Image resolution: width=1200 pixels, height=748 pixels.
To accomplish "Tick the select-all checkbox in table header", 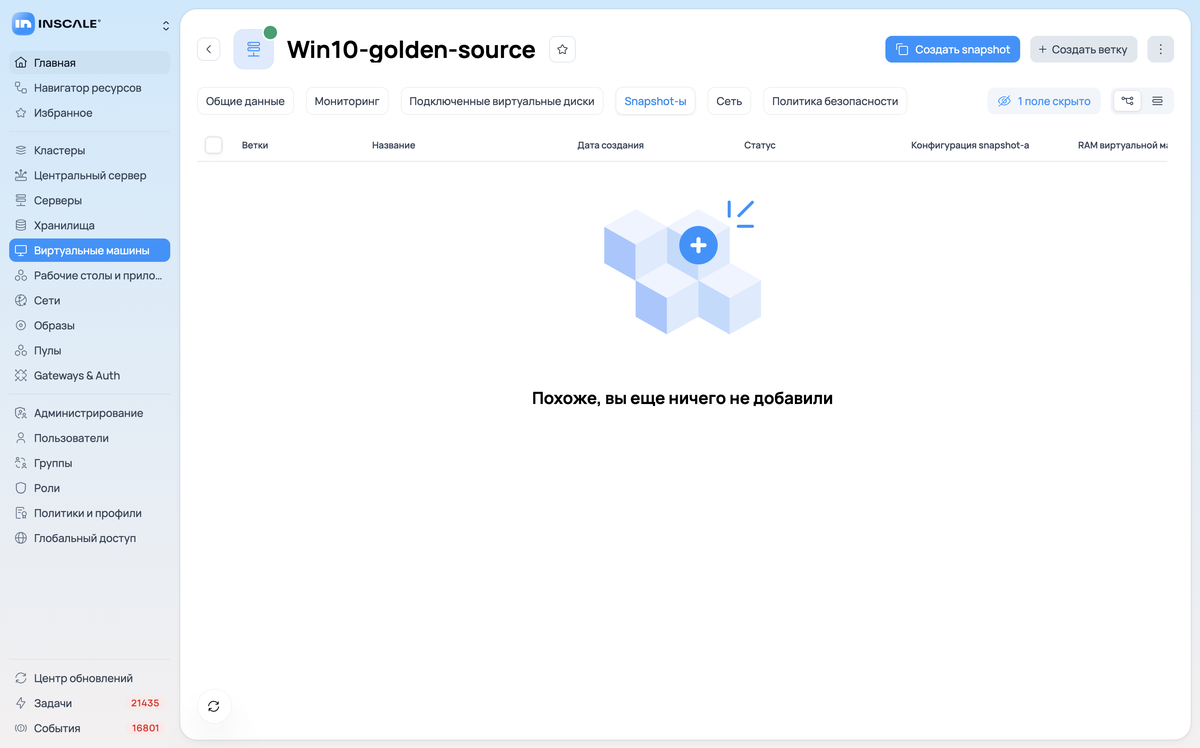I will pos(213,145).
